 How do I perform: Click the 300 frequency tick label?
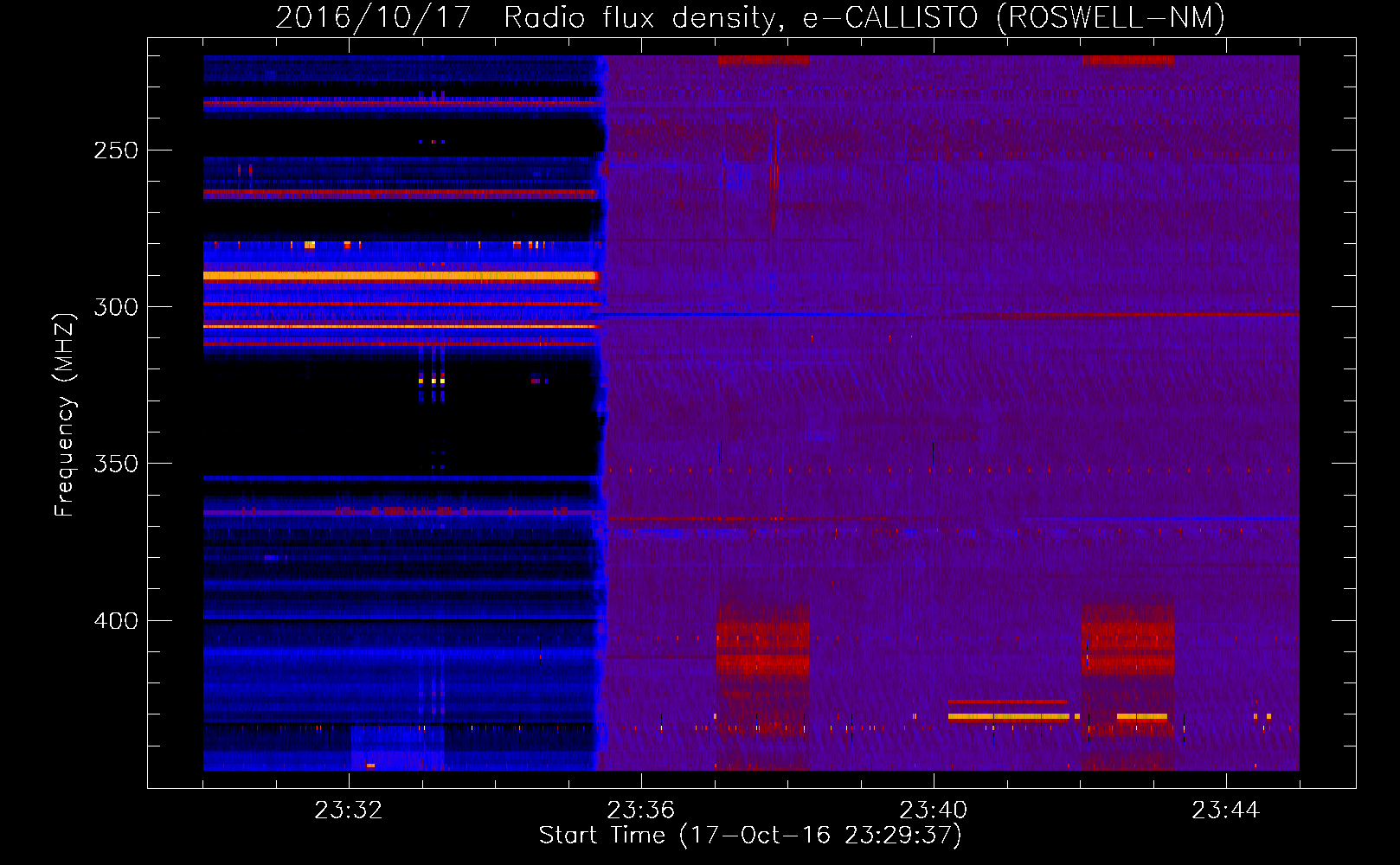pos(116,307)
